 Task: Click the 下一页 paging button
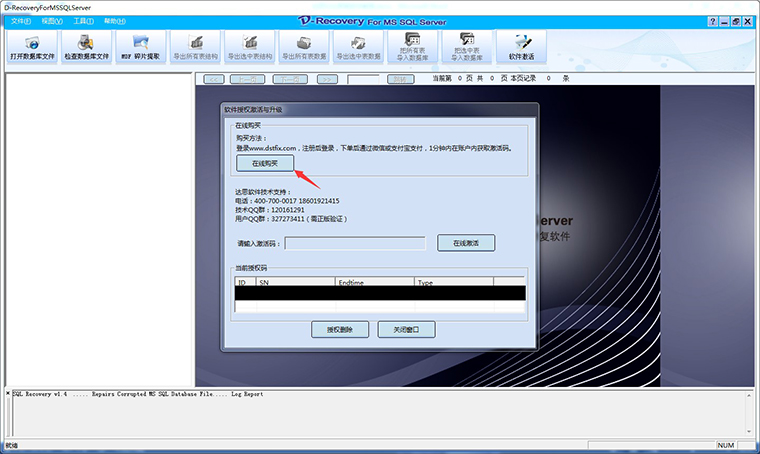coord(290,79)
